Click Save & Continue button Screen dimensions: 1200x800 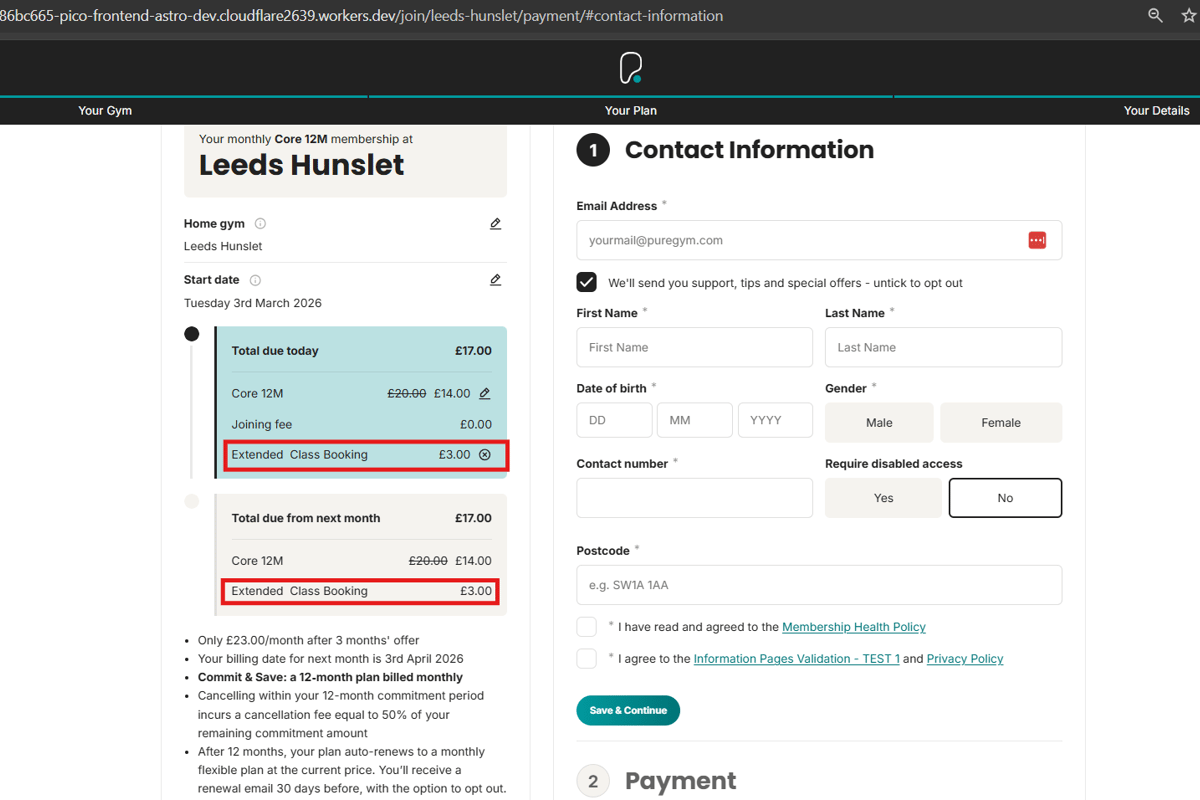pyautogui.click(x=628, y=710)
